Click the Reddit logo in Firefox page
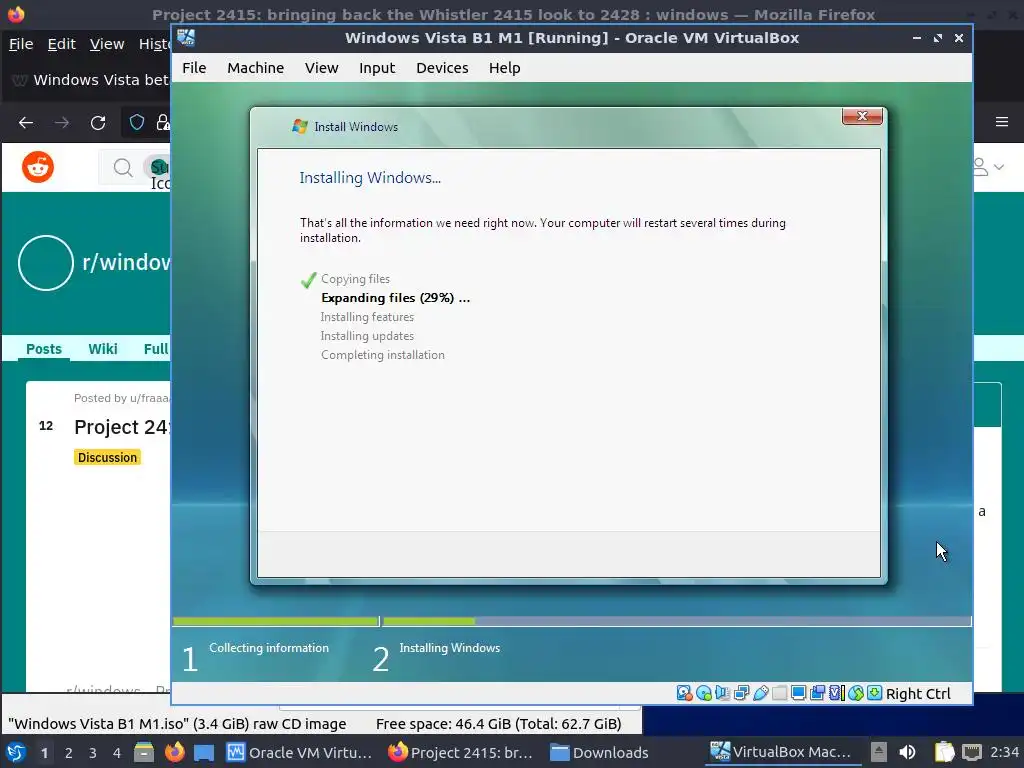This screenshot has width=1024, height=768. pyautogui.click(x=38, y=167)
